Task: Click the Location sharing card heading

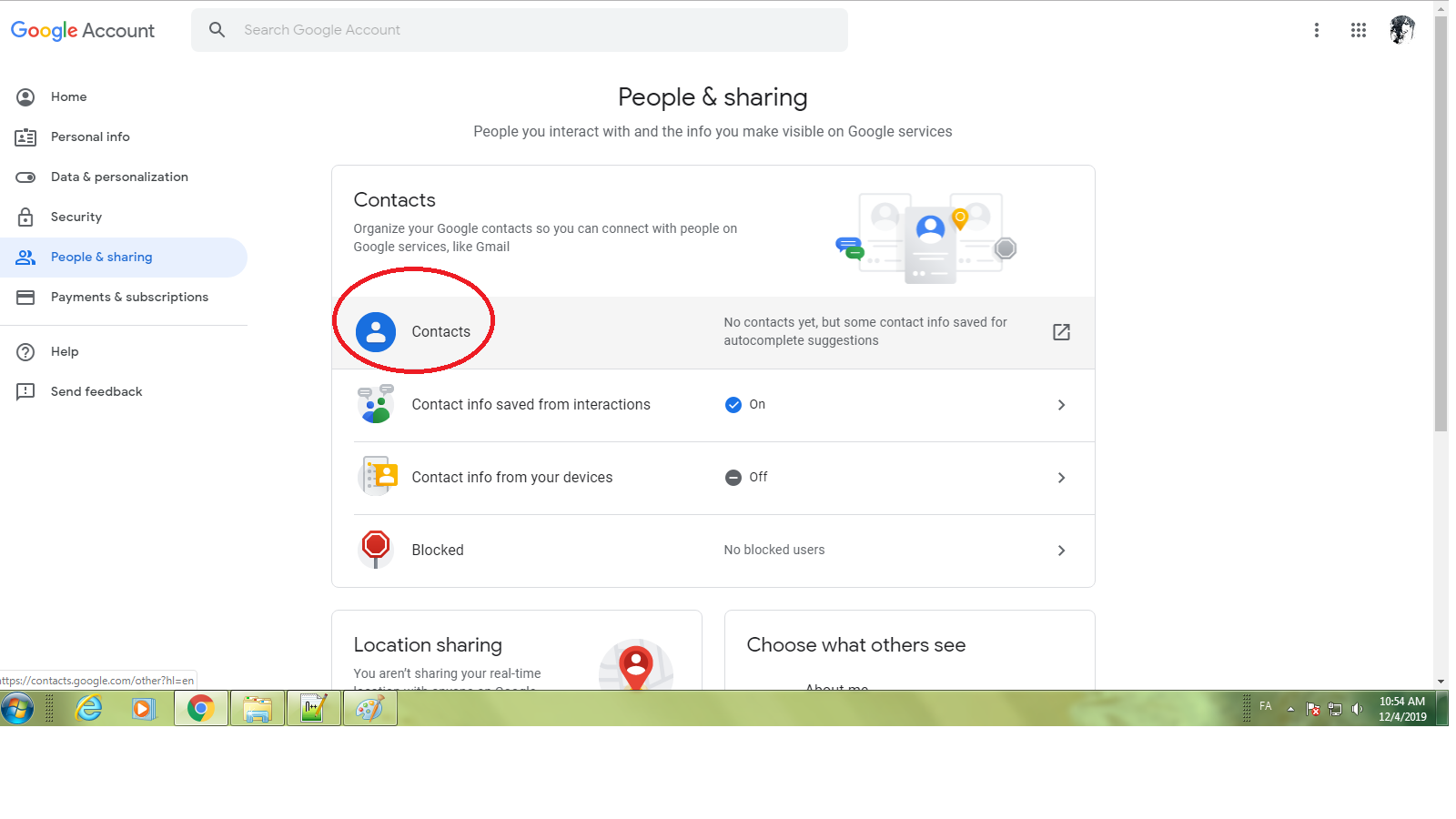Action: [428, 644]
